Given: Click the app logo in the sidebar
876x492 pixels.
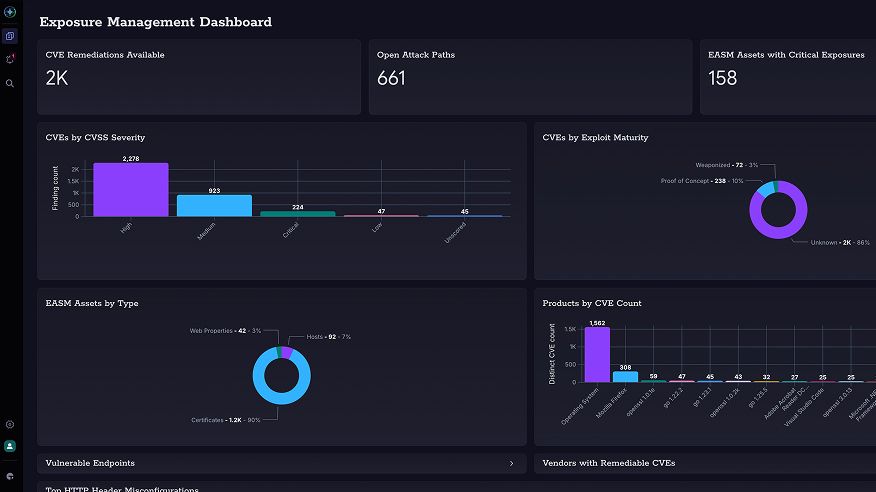Looking at the screenshot, I should click(x=10, y=12).
